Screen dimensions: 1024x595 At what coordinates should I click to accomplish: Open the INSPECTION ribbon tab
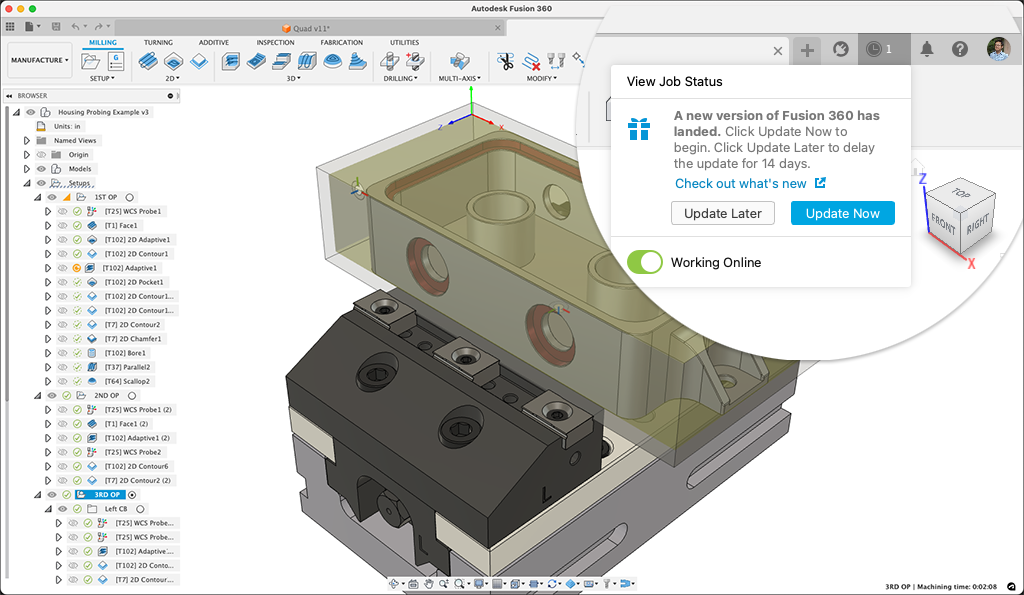pyautogui.click(x=275, y=43)
